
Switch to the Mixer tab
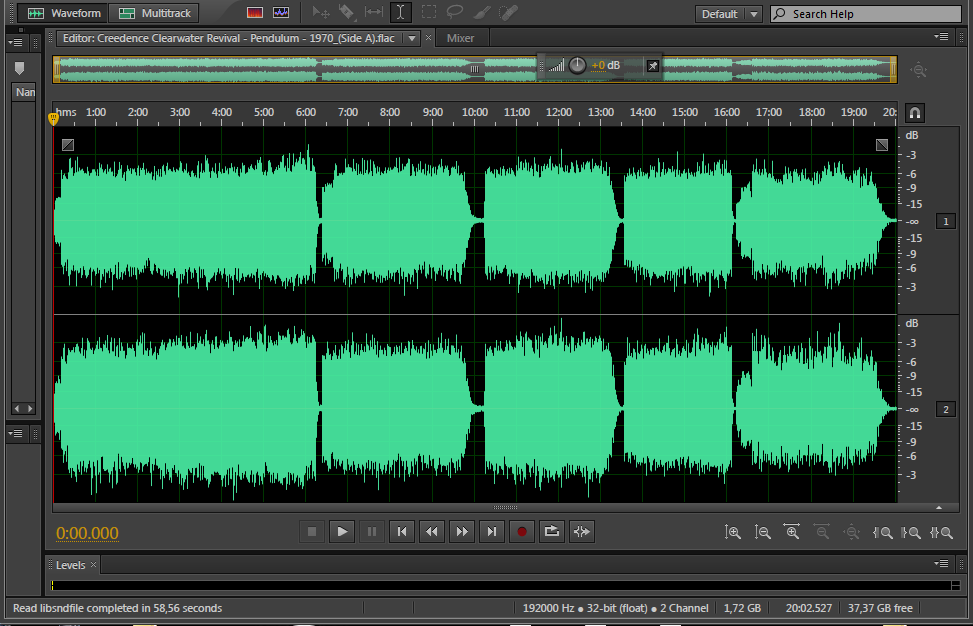pos(460,38)
